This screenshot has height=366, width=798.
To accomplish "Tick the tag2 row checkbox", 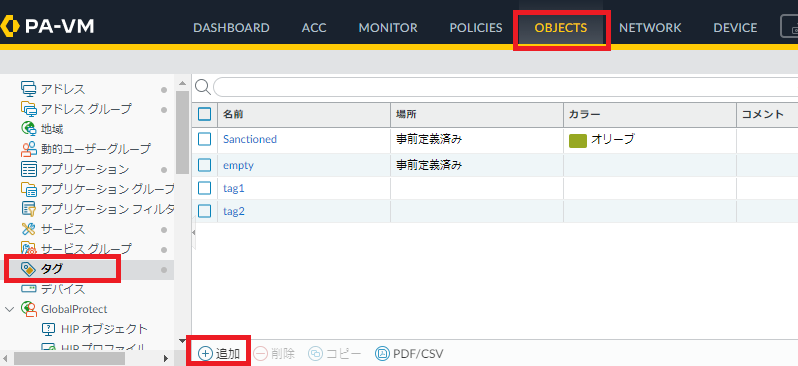I will 204,210.
